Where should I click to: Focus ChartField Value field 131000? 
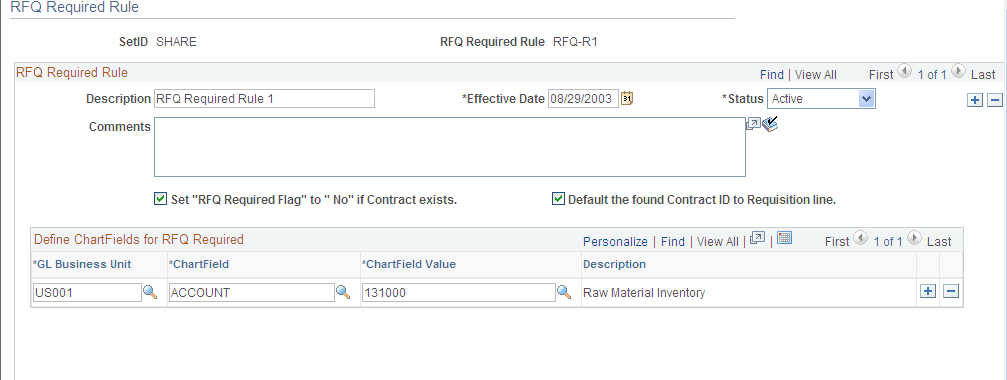click(x=459, y=293)
